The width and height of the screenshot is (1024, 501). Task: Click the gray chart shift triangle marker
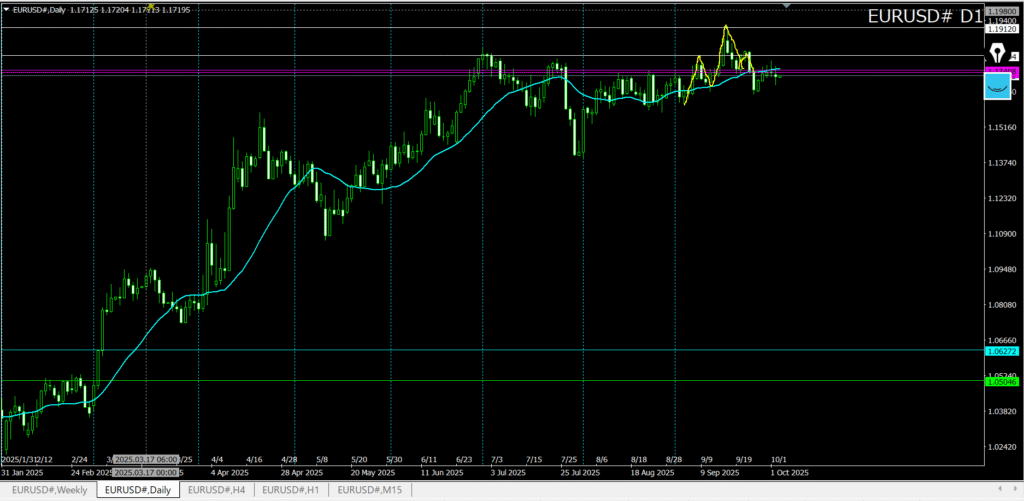pos(787,6)
